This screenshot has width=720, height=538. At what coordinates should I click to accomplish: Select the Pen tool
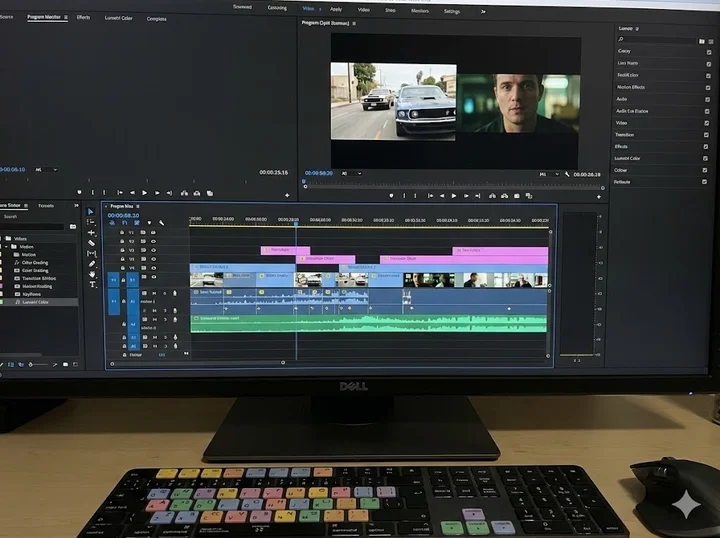point(92,264)
